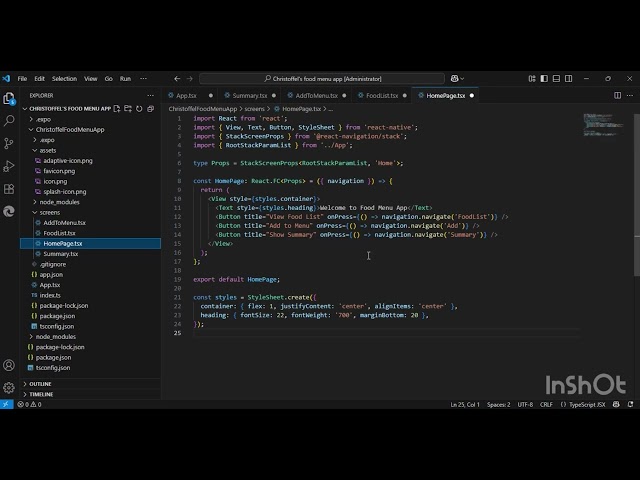Image resolution: width=640 pixels, height=480 pixels.
Task: Switch to the AddToMenu.tsx tab
Action: [316, 96]
